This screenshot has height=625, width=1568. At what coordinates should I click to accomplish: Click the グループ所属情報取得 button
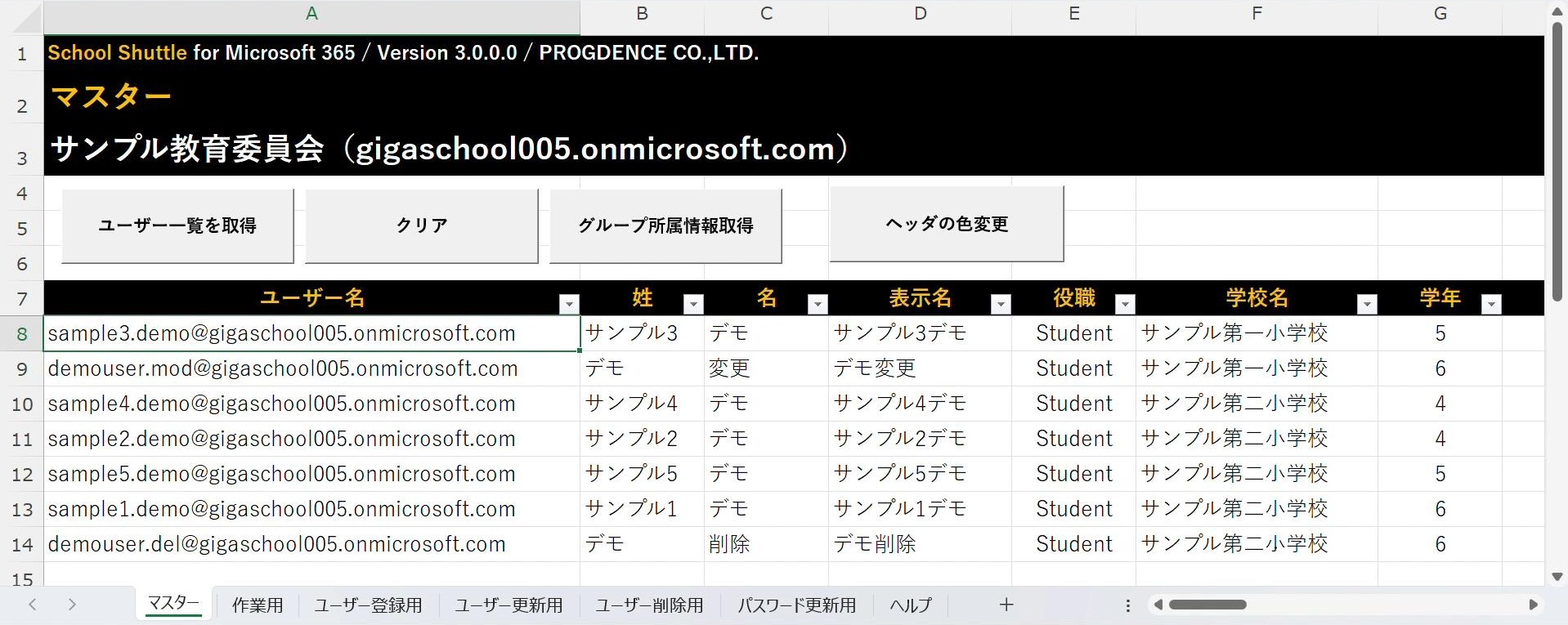(x=665, y=225)
